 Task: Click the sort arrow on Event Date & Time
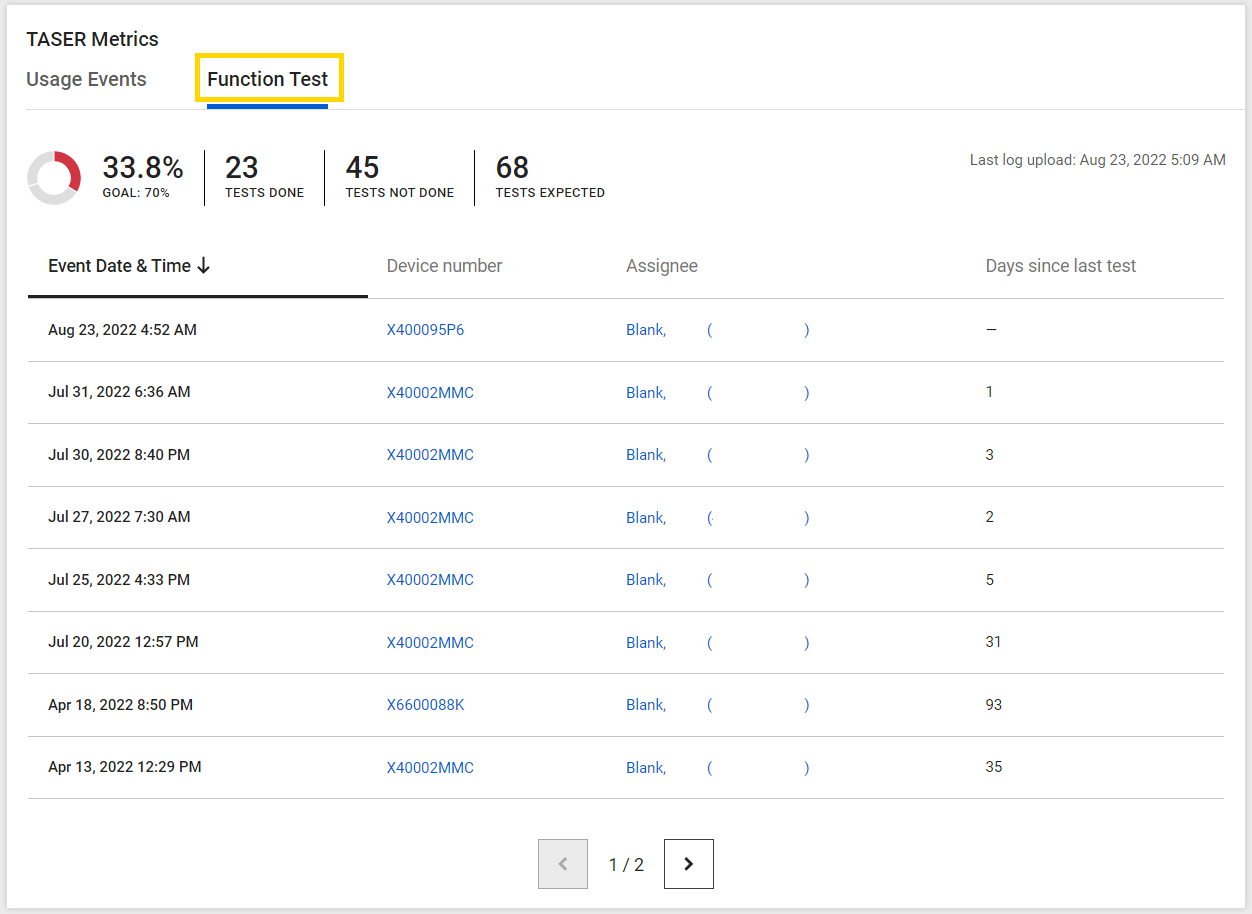pos(204,265)
